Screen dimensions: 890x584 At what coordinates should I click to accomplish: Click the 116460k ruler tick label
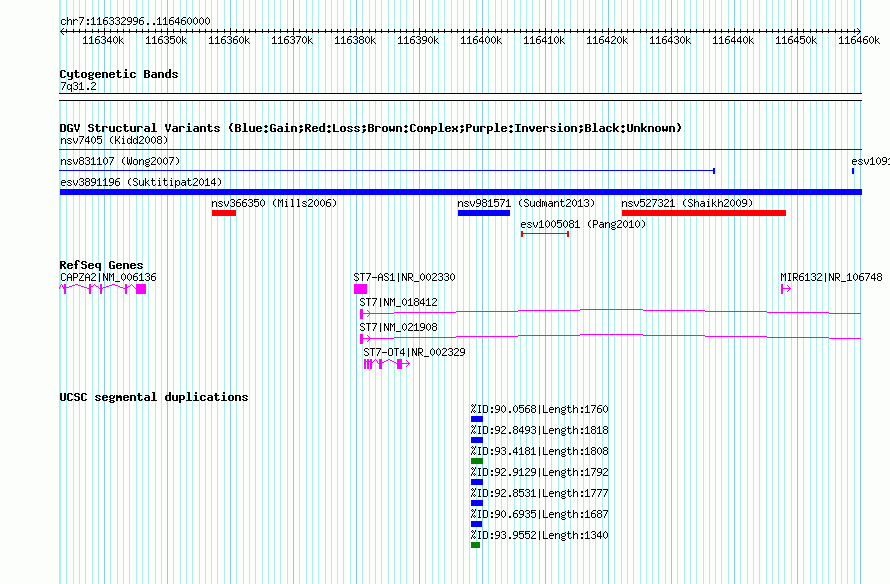[859, 41]
